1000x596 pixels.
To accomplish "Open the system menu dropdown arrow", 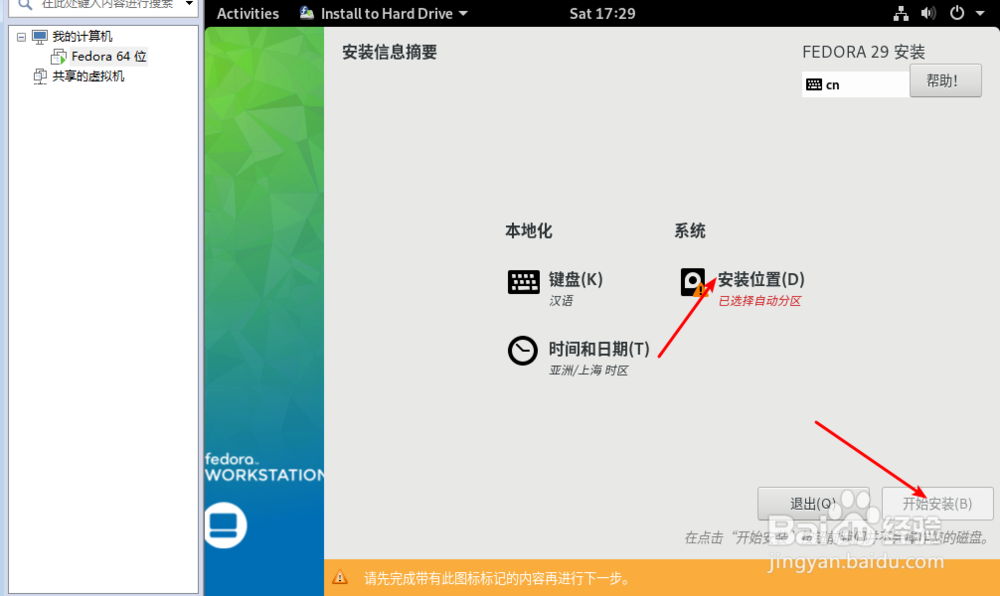I will click(980, 13).
